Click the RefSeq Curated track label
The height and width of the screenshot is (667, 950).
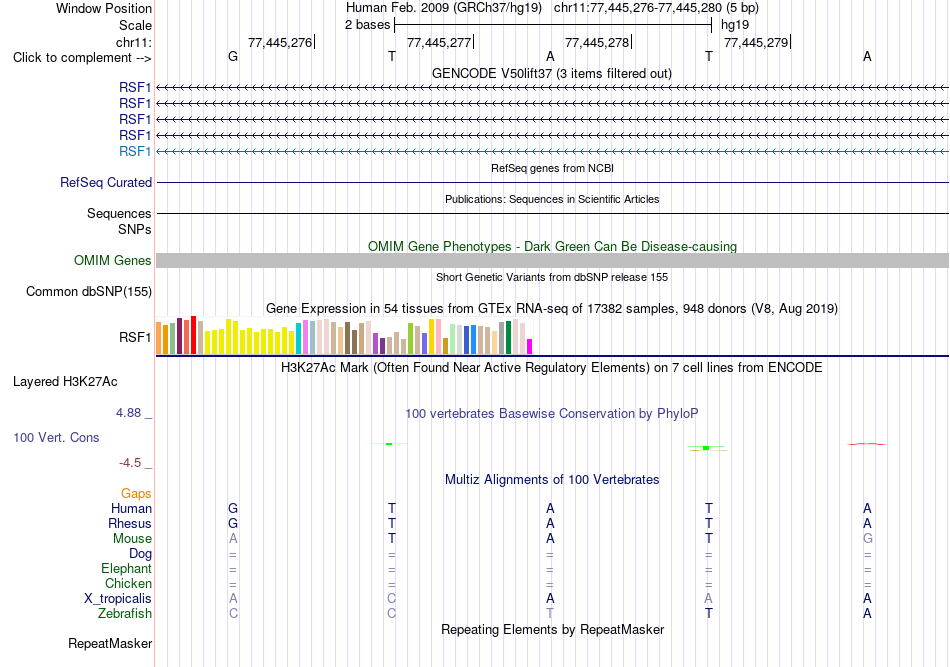(x=106, y=182)
